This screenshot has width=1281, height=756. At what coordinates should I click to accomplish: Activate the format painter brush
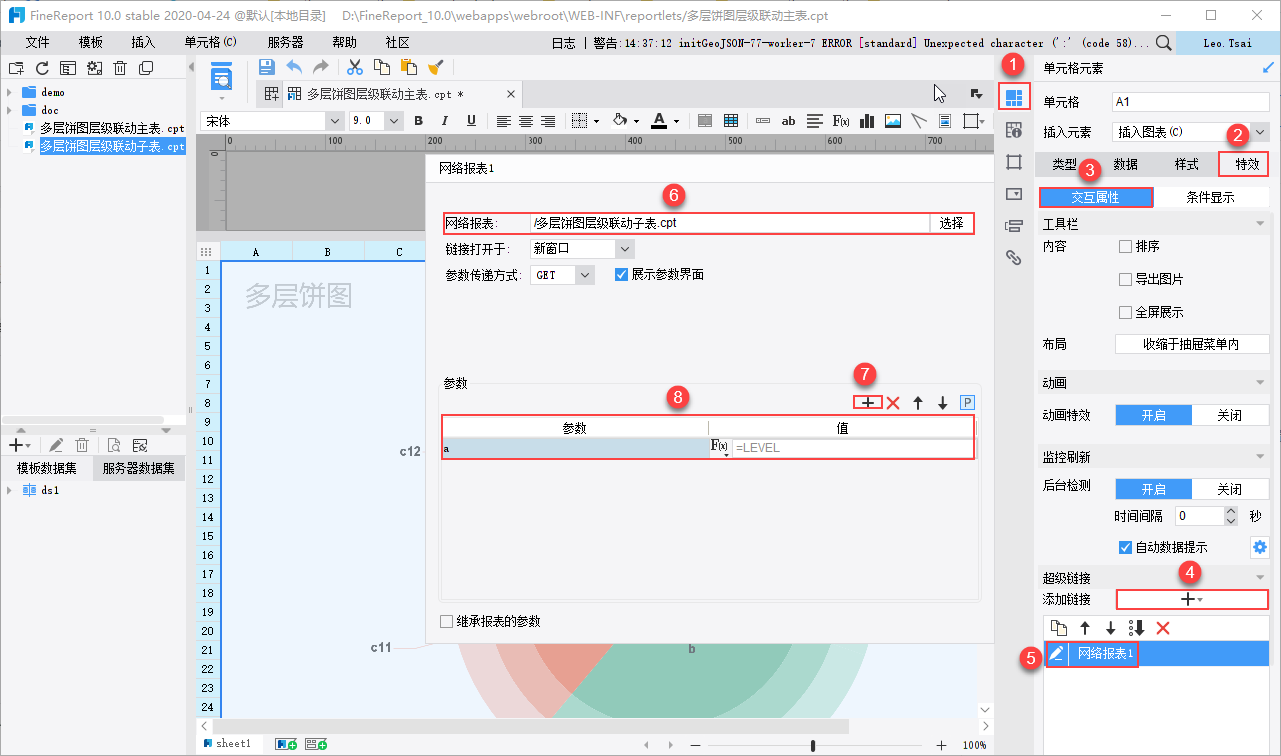[x=435, y=67]
